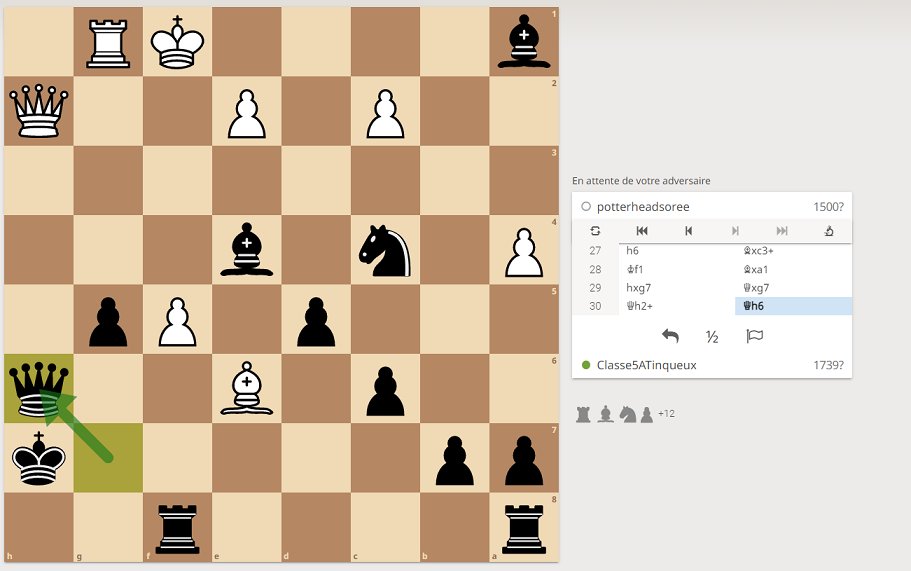
Task: Click the white pawn on a4
Action: click(x=524, y=250)
